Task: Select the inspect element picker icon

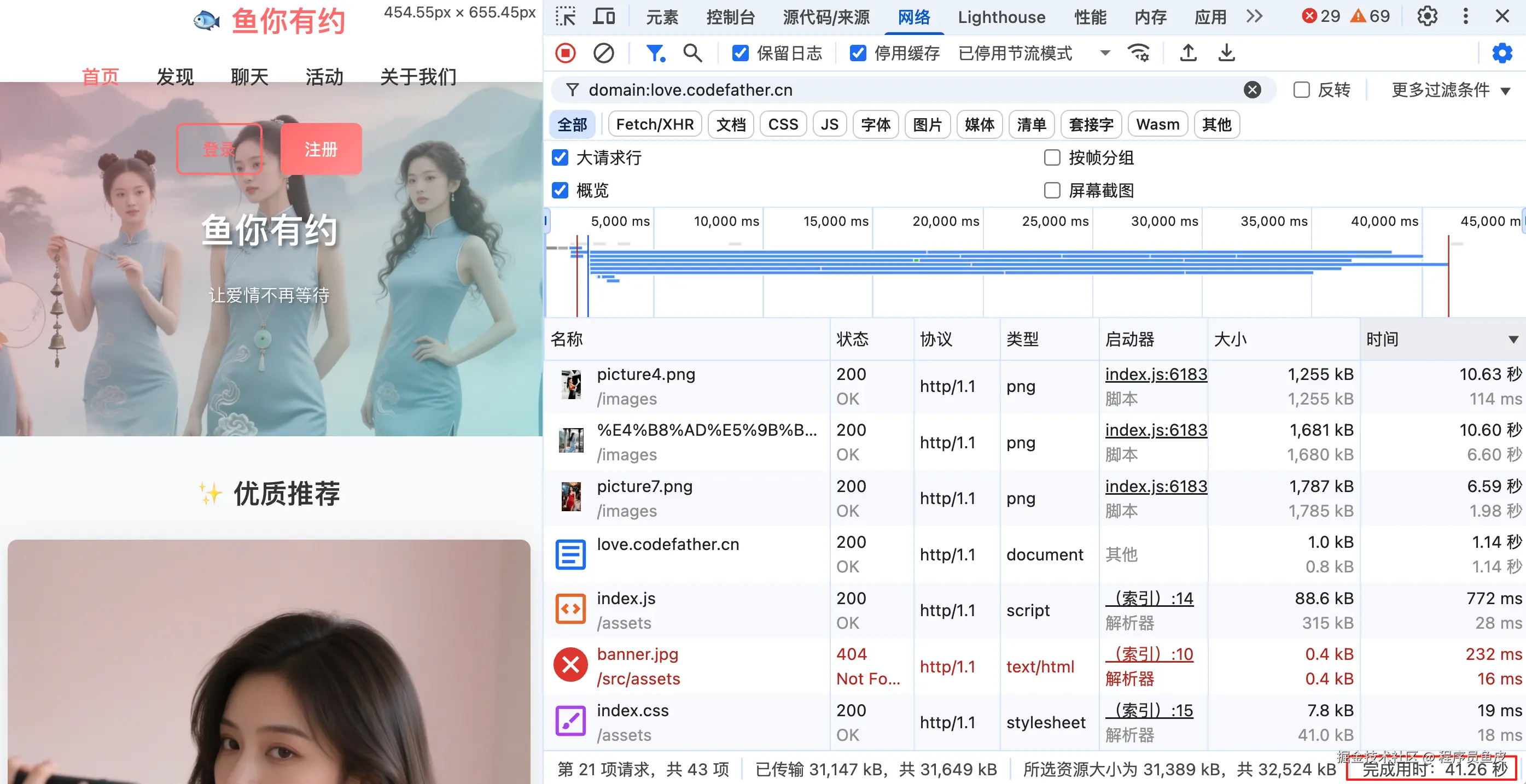Action: click(x=565, y=16)
